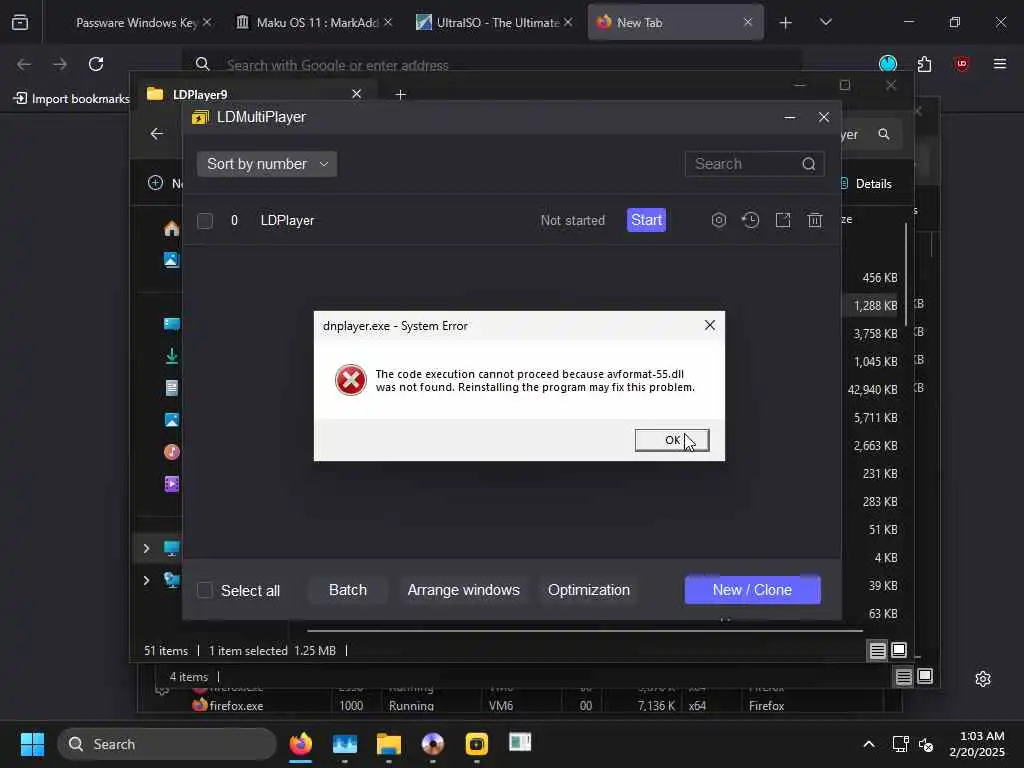Start the LDPlayer instance

[646, 220]
